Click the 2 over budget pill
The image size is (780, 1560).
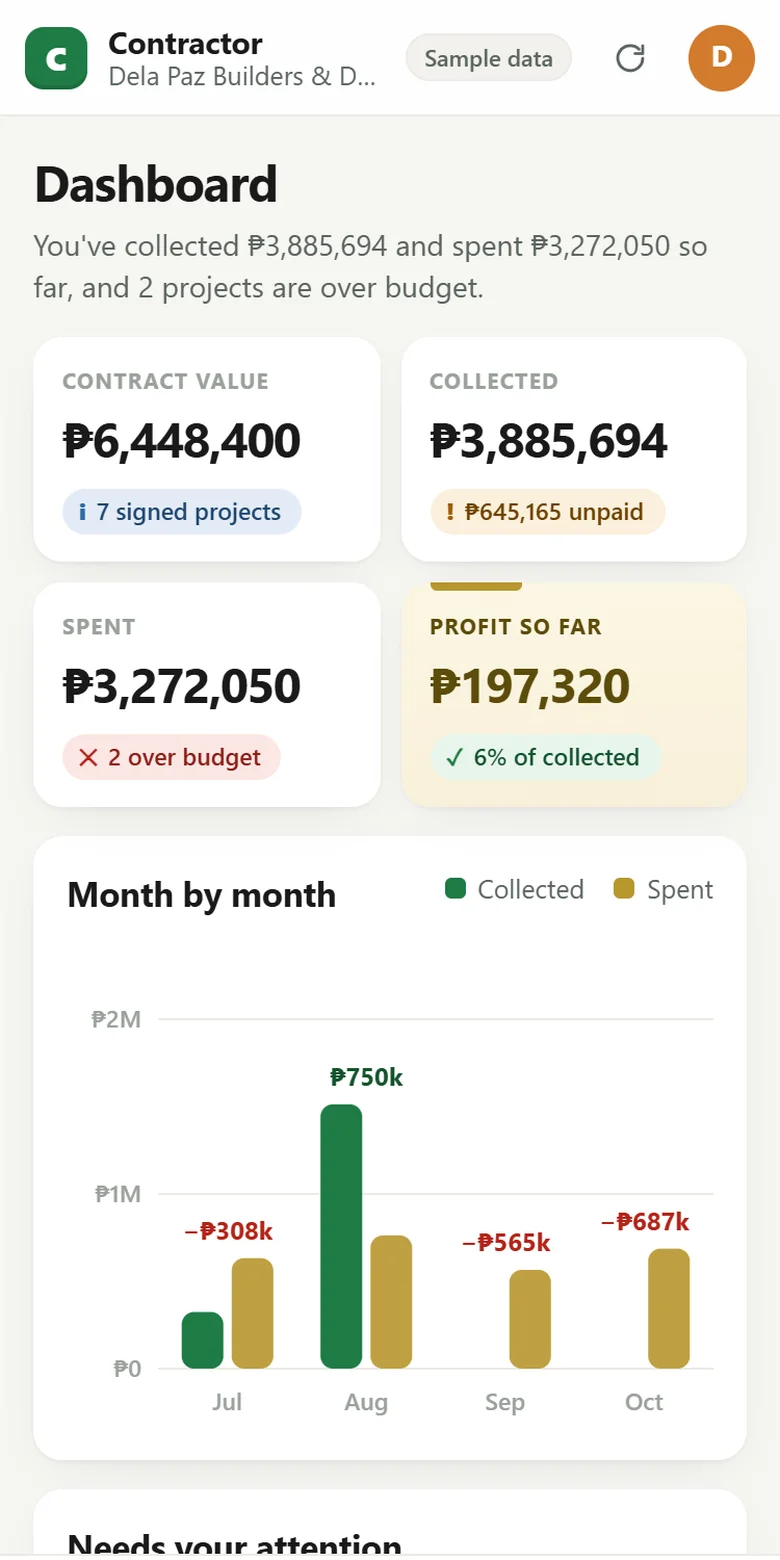point(171,757)
